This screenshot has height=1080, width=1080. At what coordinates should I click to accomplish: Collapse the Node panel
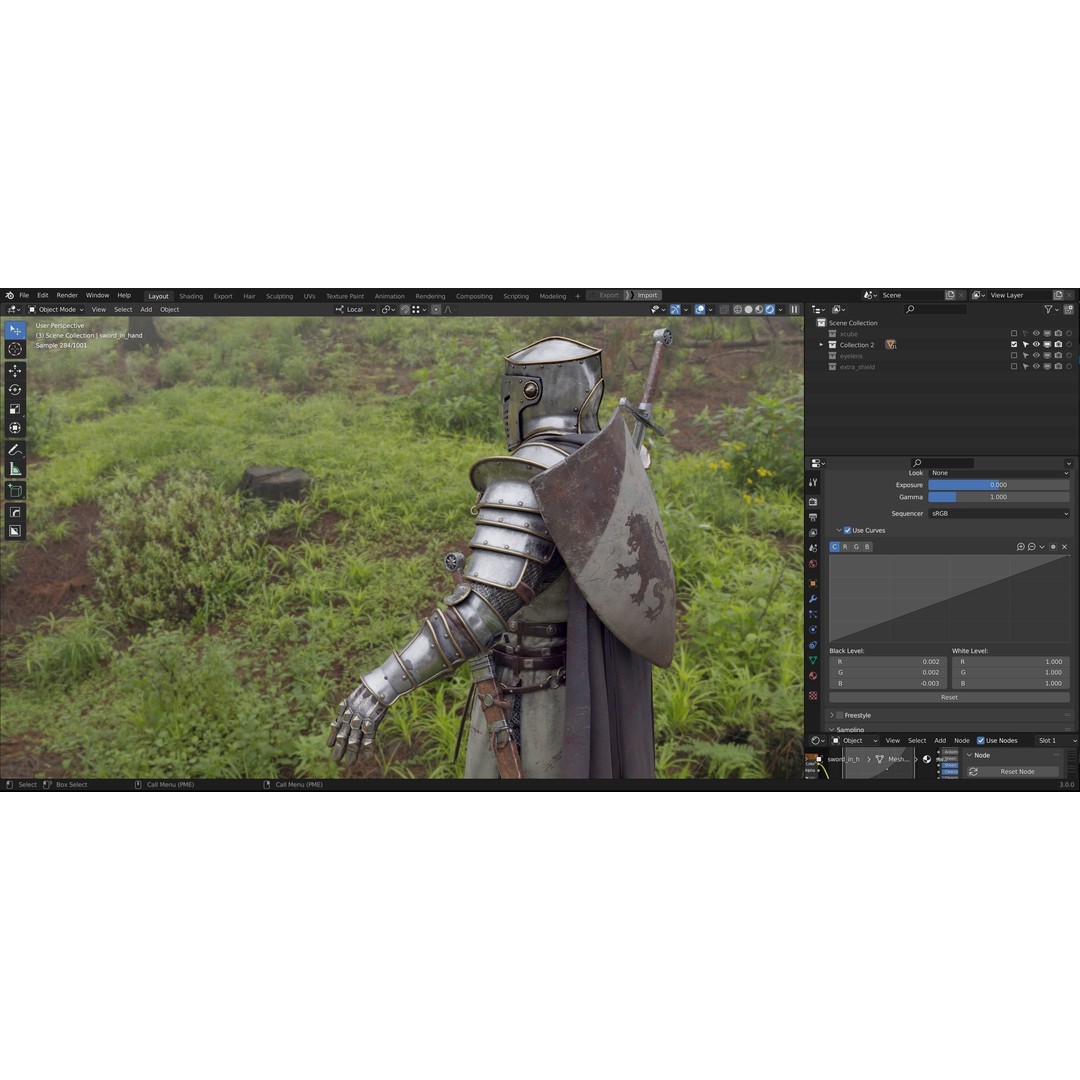coord(970,756)
